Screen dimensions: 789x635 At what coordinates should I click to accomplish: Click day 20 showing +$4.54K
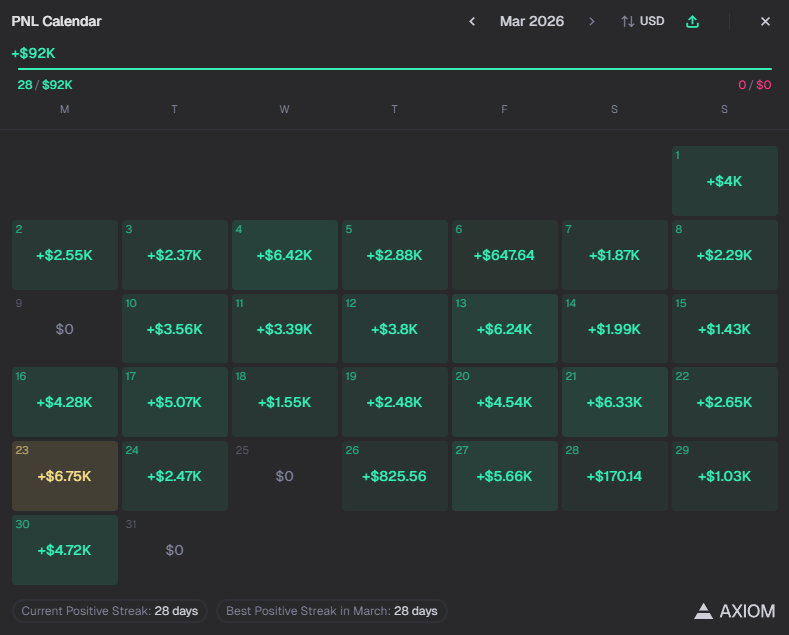click(x=505, y=402)
